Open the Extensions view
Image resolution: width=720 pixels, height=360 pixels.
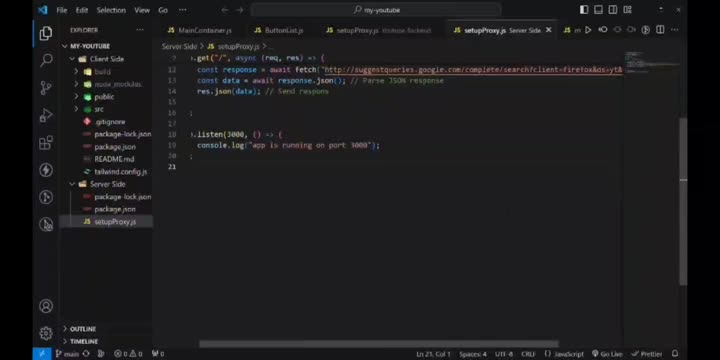46,143
